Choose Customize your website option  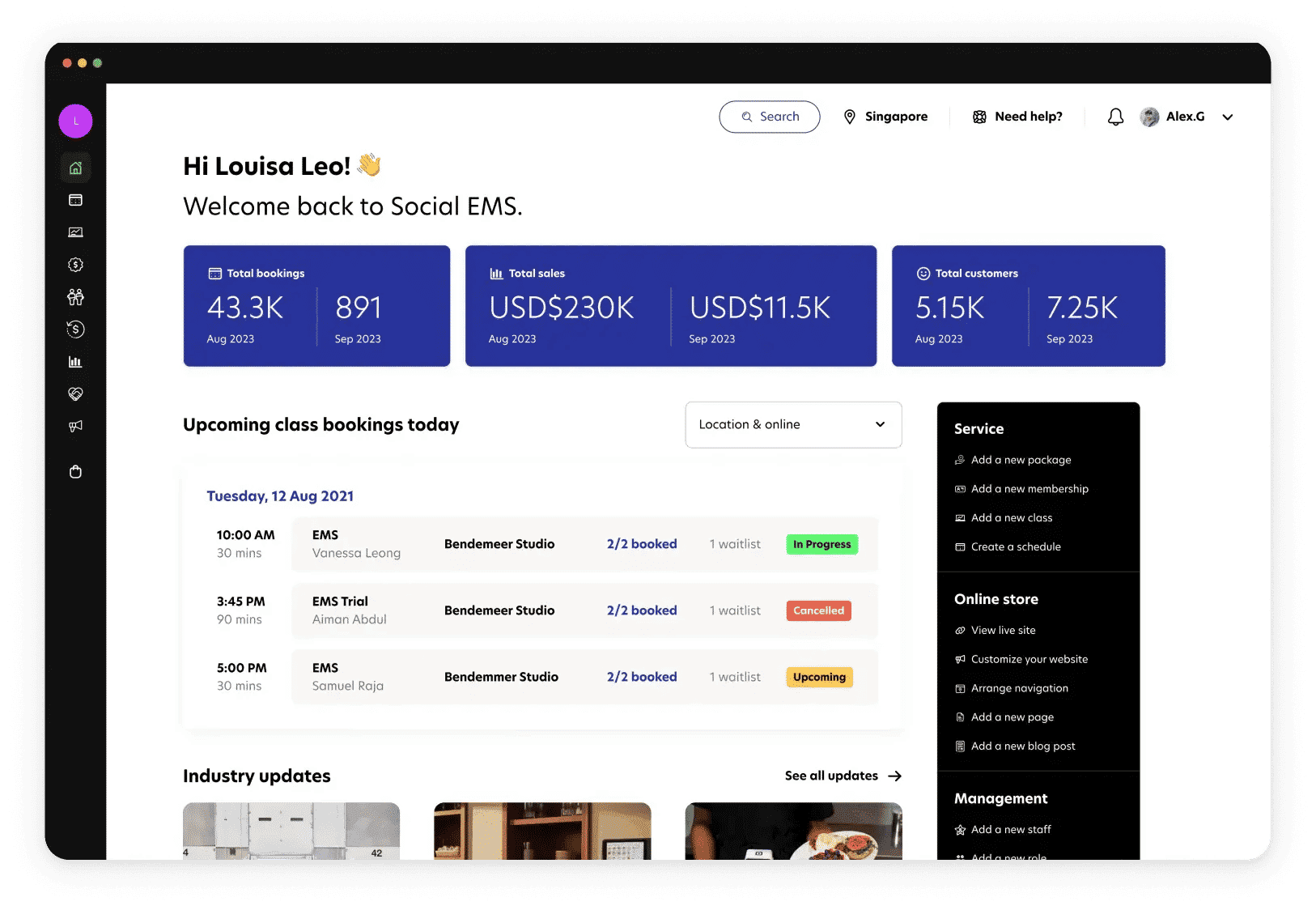point(1029,659)
